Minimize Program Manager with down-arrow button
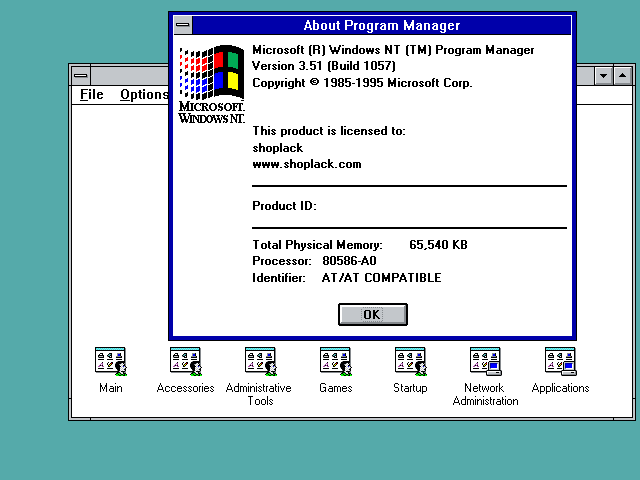 [x=603, y=76]
